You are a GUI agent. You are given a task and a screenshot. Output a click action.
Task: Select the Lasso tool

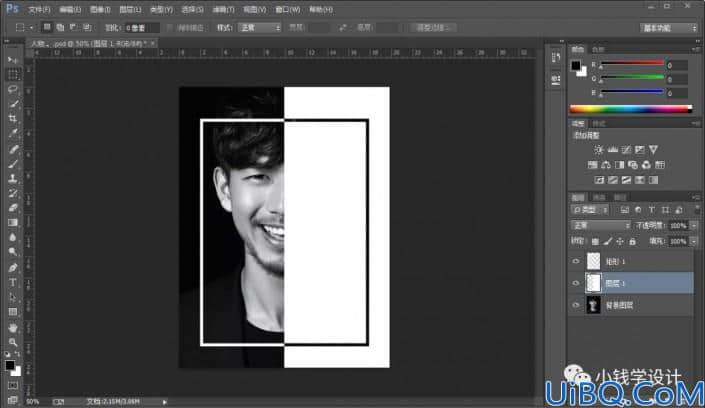point(13,89)
